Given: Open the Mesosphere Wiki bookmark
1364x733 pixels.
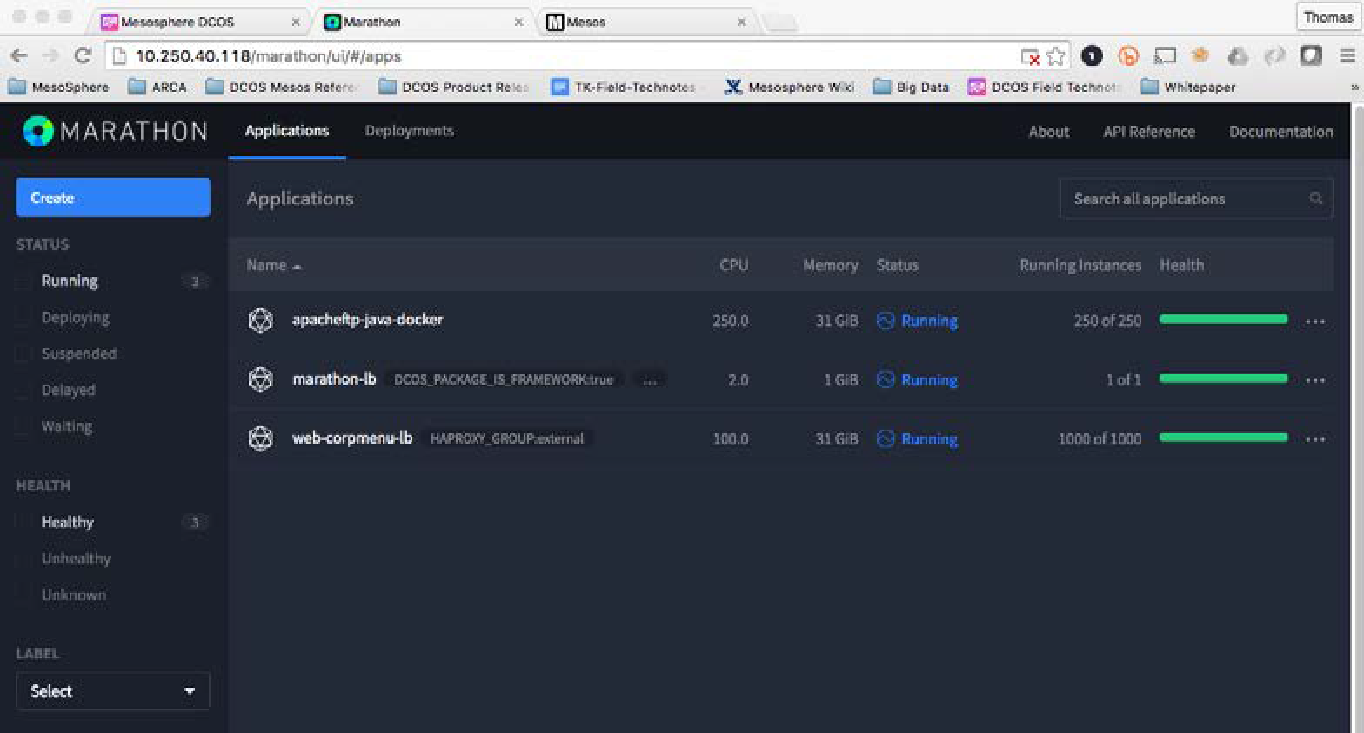Looking at the screenshot, I should (789, 87).
